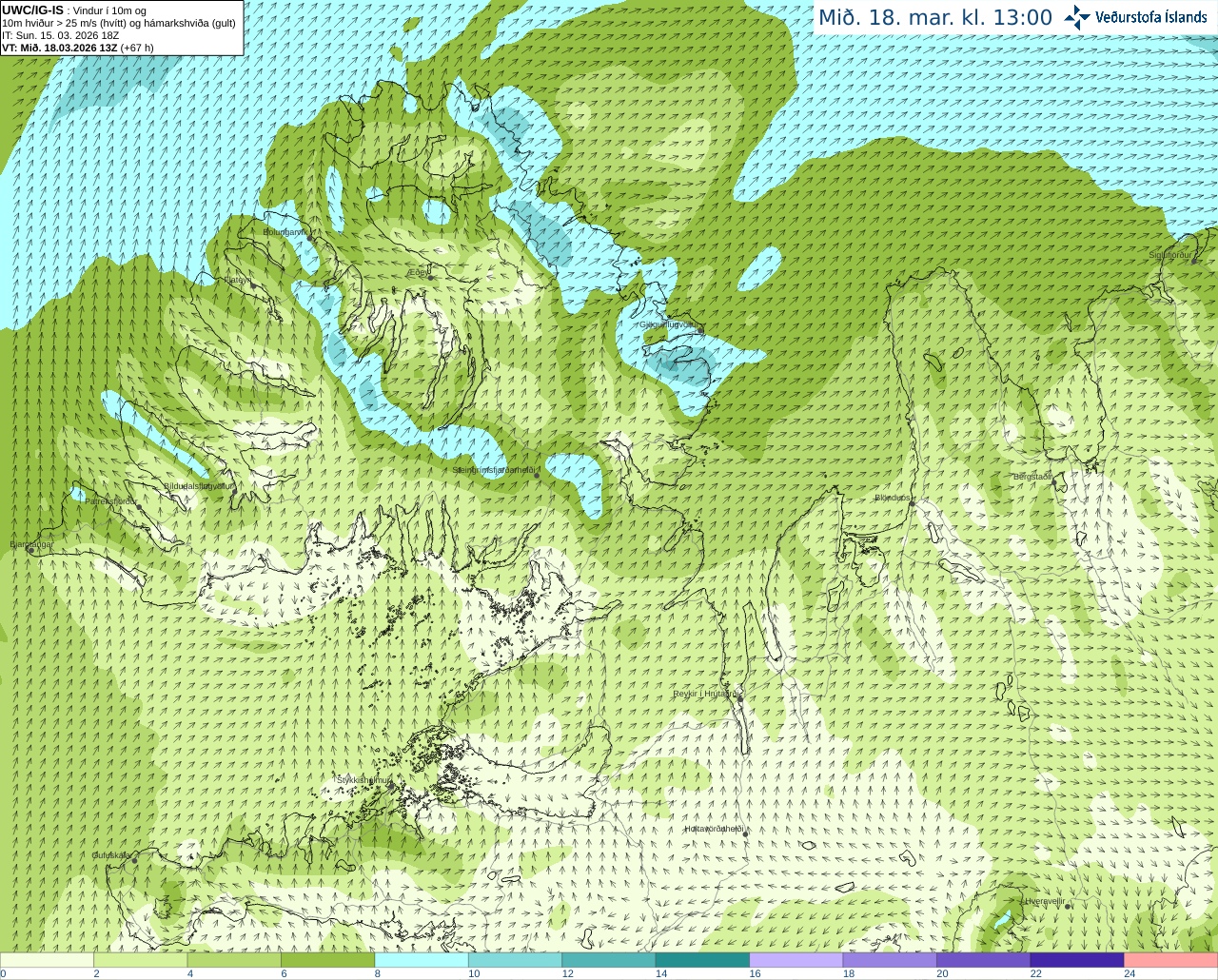
Task: Click the 'Mið. 18. mar. kl. 13:00' timestamp
Action: coord(935,18)
